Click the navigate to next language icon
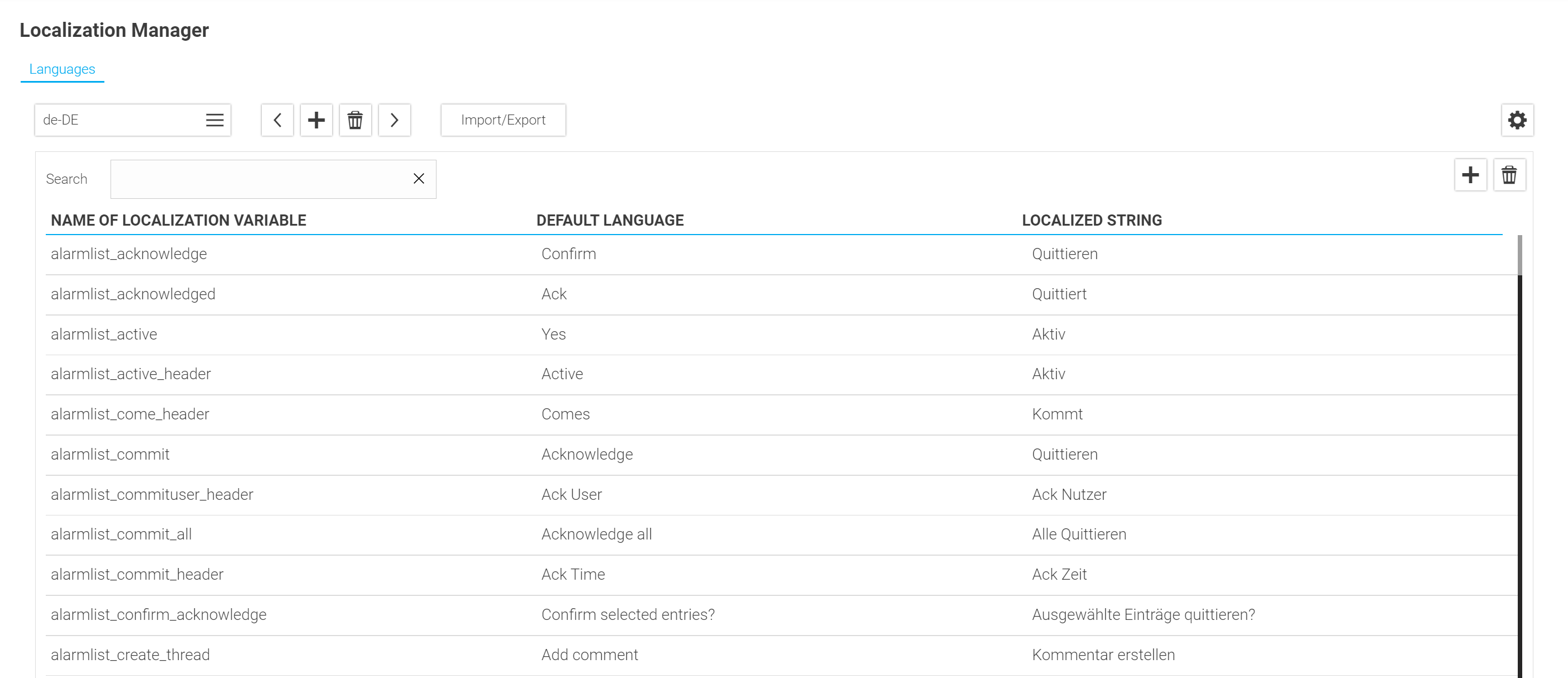Image resolution: width=1568 pixels, height=678 pixels. 395,120
